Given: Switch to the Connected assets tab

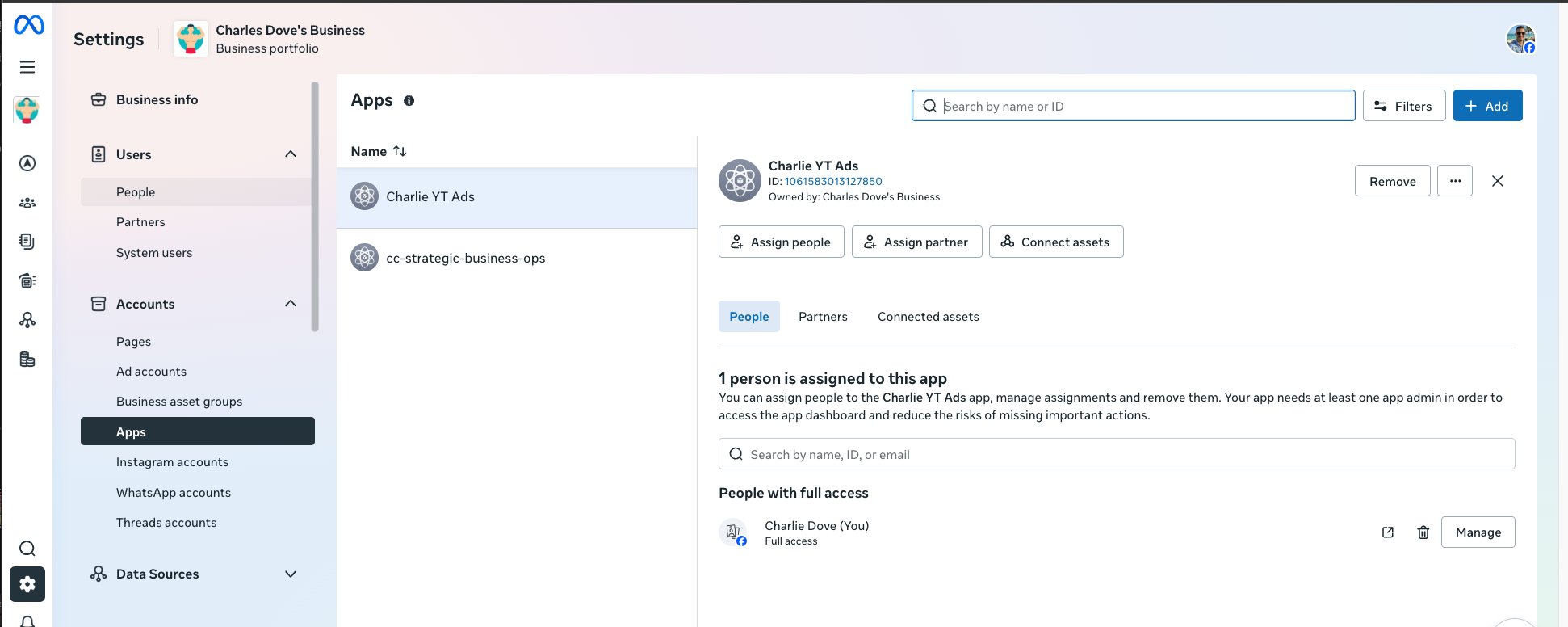Looking at the screenshot, I should (x=929, y=317).
